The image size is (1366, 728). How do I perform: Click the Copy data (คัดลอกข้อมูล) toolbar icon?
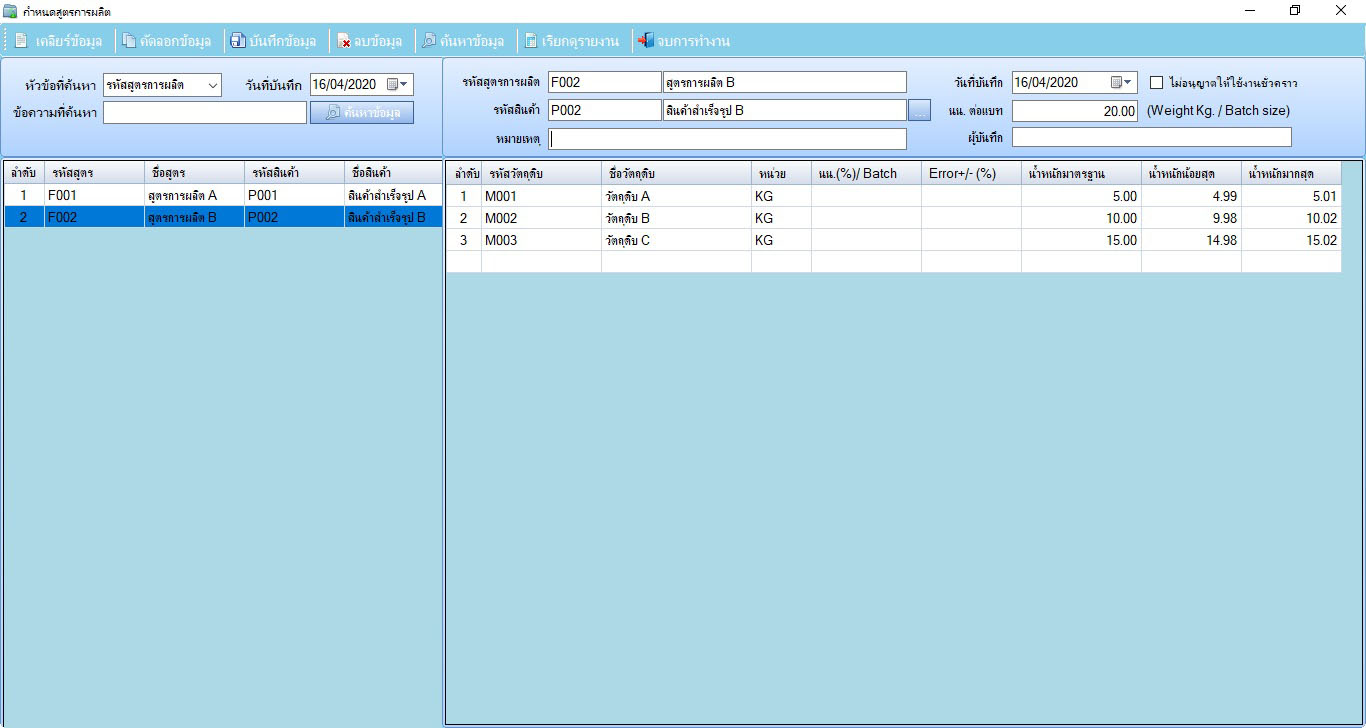(129, 41)
